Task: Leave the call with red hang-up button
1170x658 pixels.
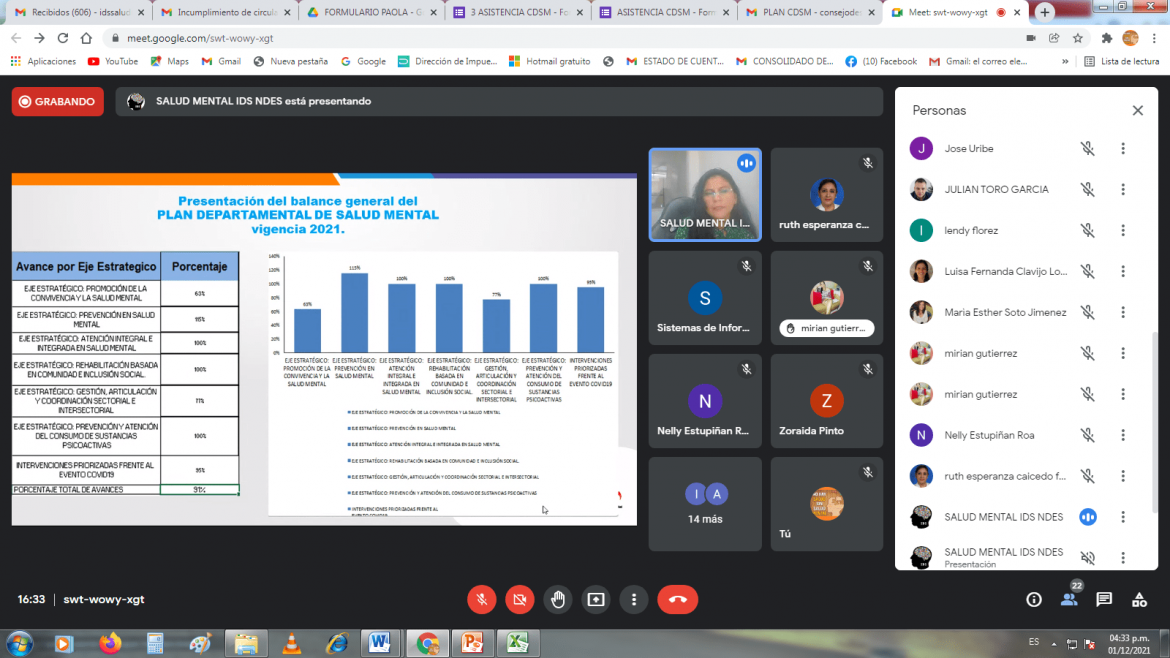Action: [x=677, y=599]
